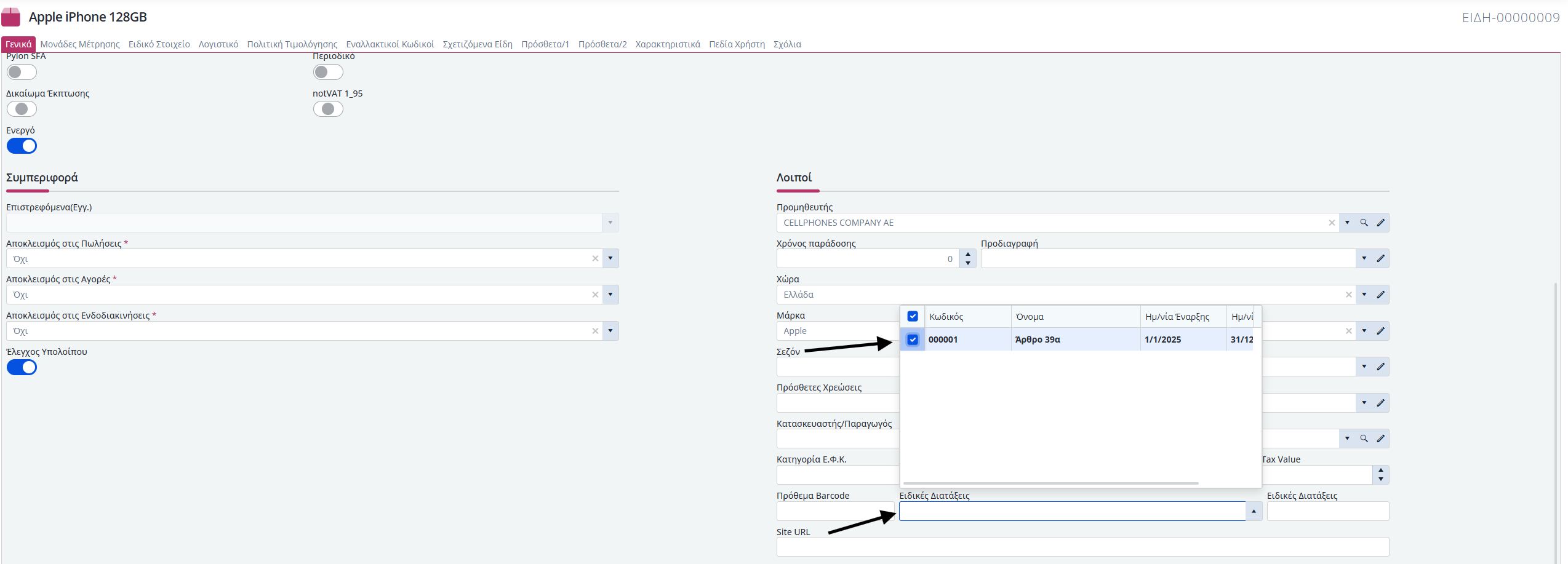This screenshot has width=1568, height=564.
Task: Click the popup horizontal scrollbar
Action: click(x=1051, y=483)
